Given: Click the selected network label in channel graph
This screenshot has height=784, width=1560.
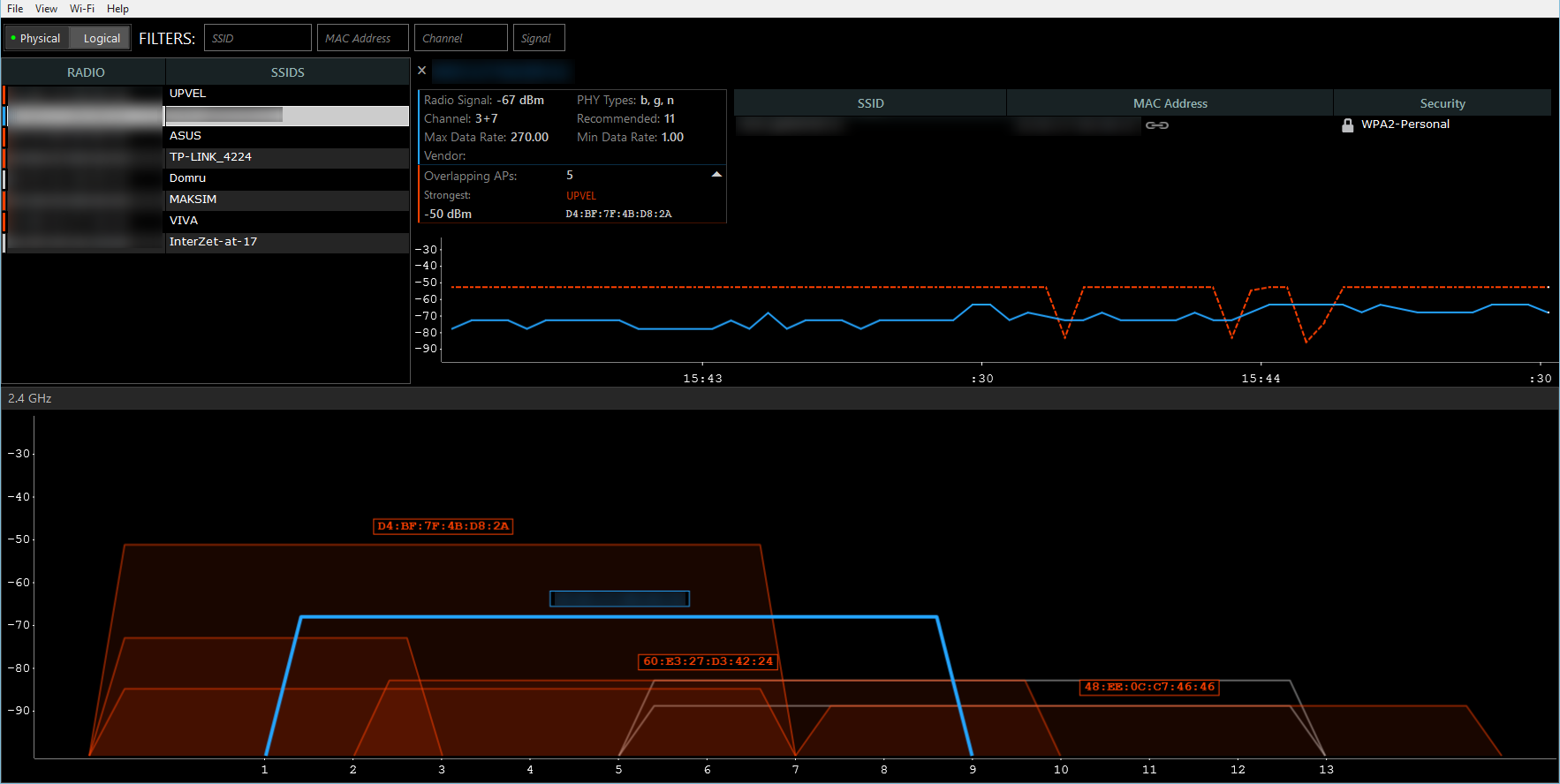Looking at the screenshot, I should (x=619, y=599).
